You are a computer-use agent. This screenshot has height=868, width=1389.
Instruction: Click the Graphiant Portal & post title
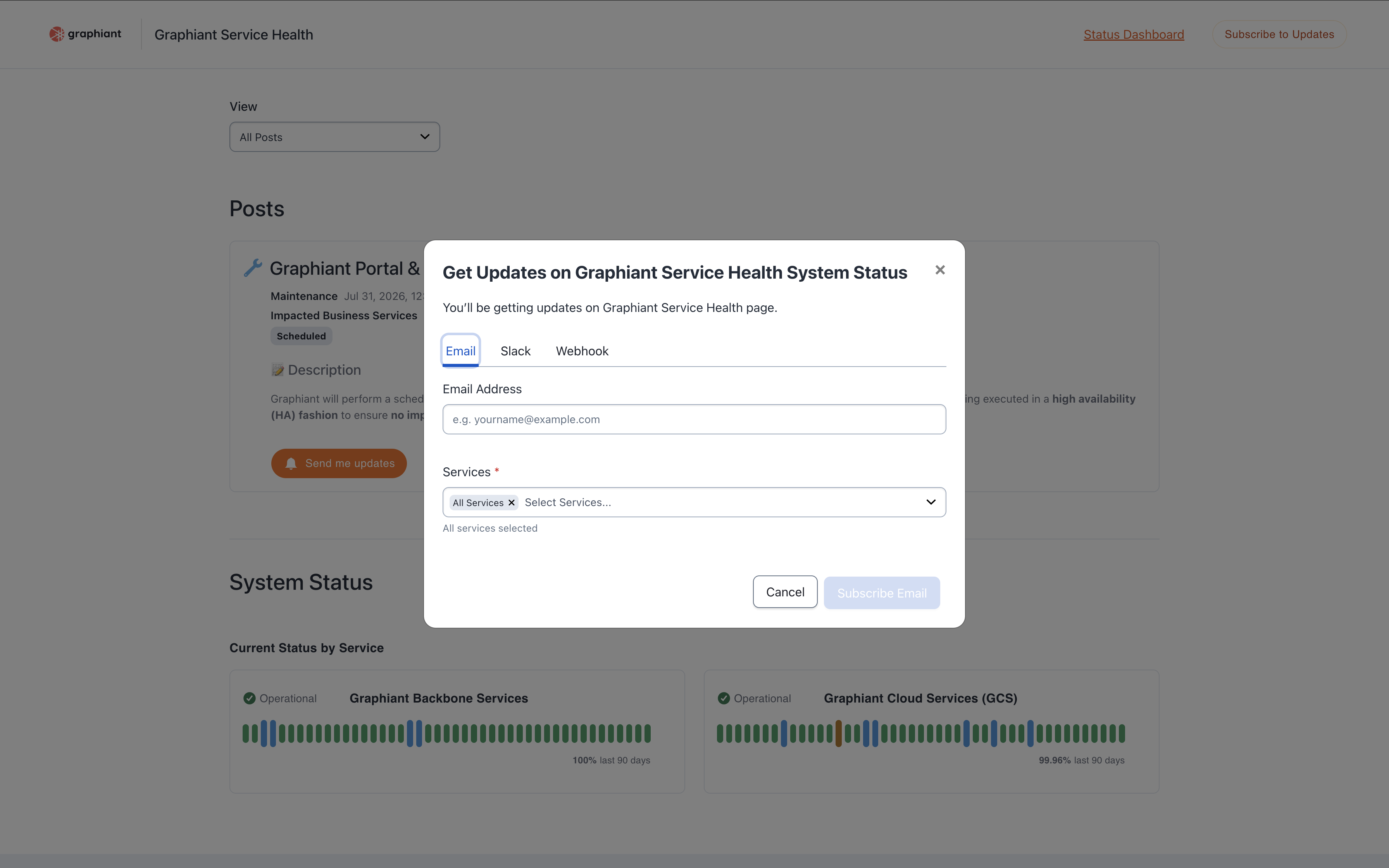click(x=345, y=268)
